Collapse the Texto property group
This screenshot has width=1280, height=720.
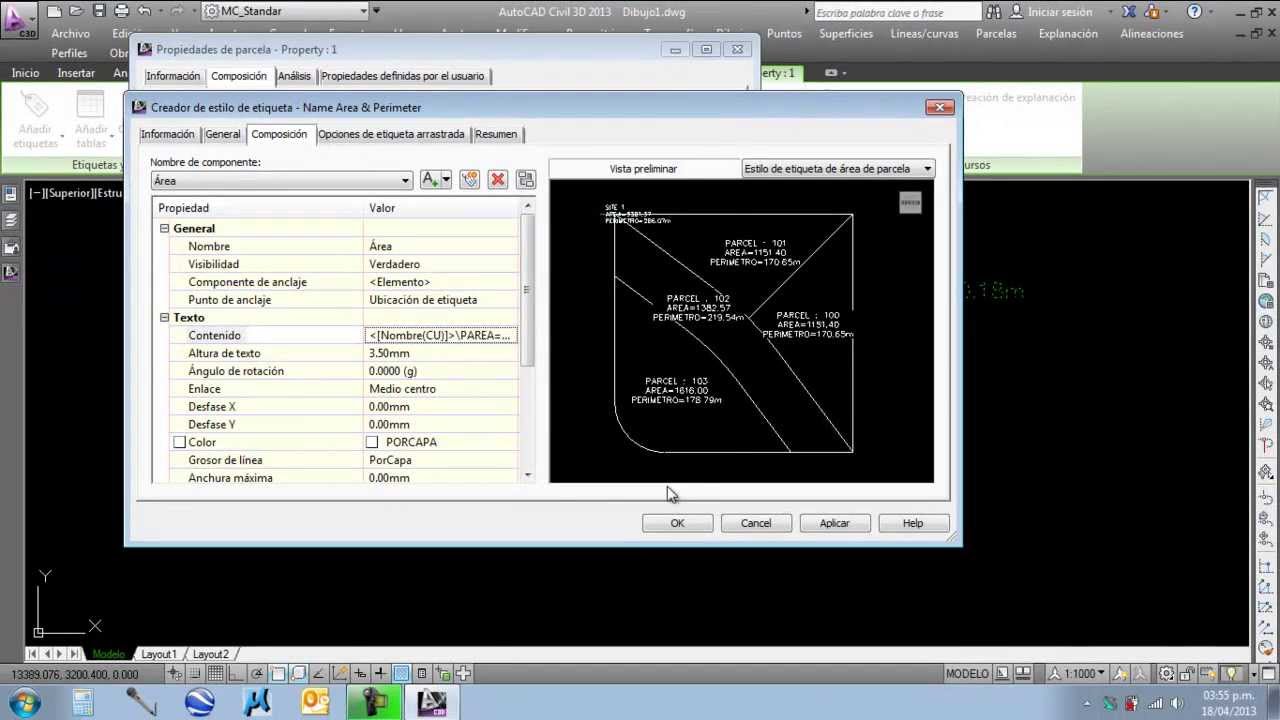coord(164,318)
